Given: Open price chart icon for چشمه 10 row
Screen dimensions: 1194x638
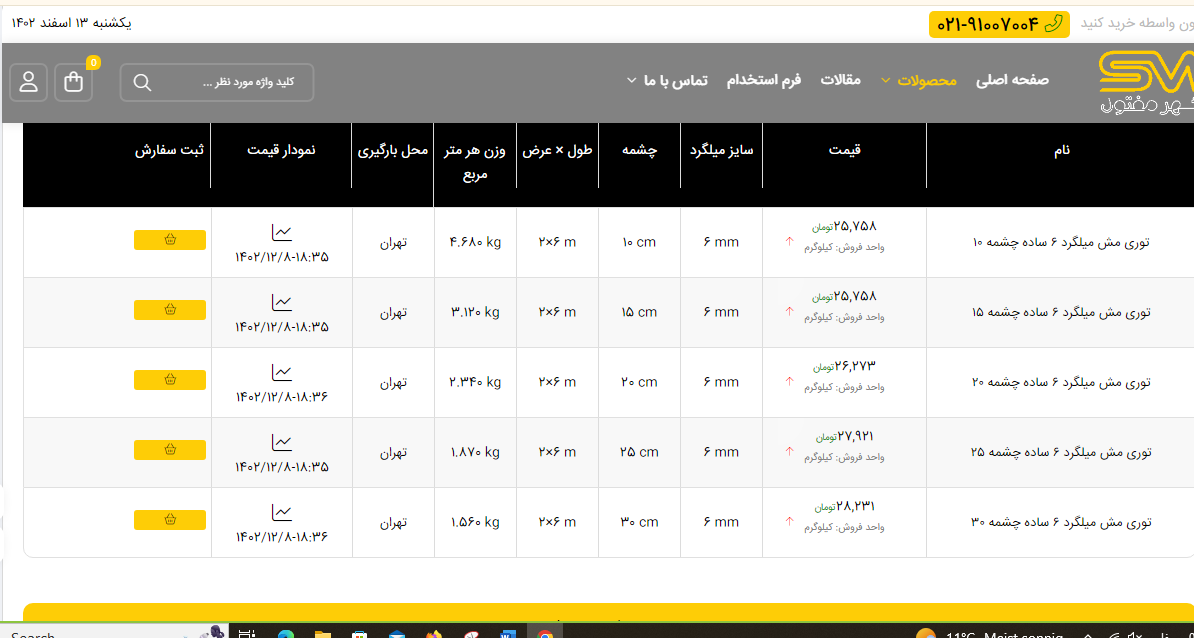Looking at the screenshot, I should click(x=282, y=232).
